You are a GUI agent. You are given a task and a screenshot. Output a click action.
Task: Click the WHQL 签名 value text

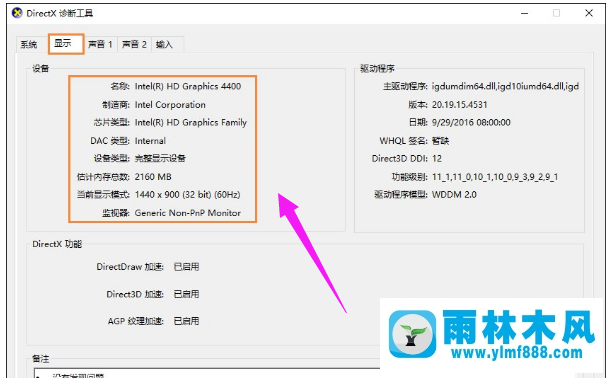pos(440,141)
